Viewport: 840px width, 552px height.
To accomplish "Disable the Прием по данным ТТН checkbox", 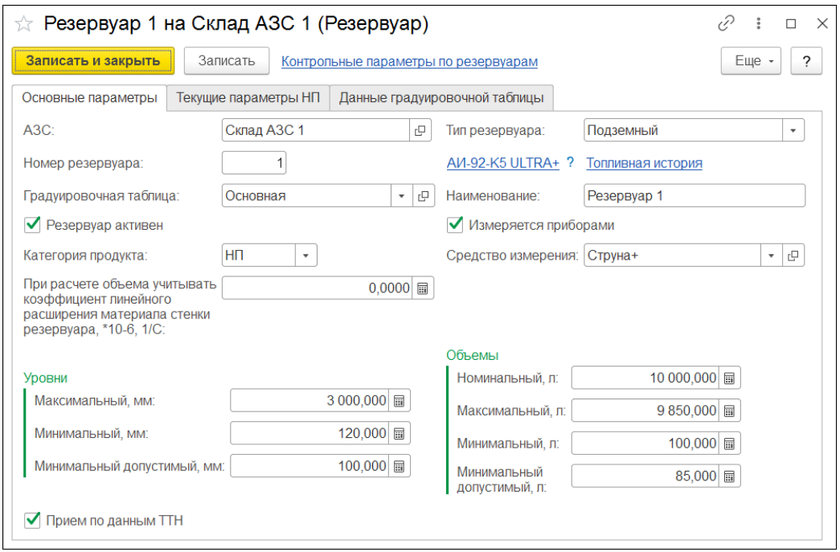I will [x=31, y=520].
